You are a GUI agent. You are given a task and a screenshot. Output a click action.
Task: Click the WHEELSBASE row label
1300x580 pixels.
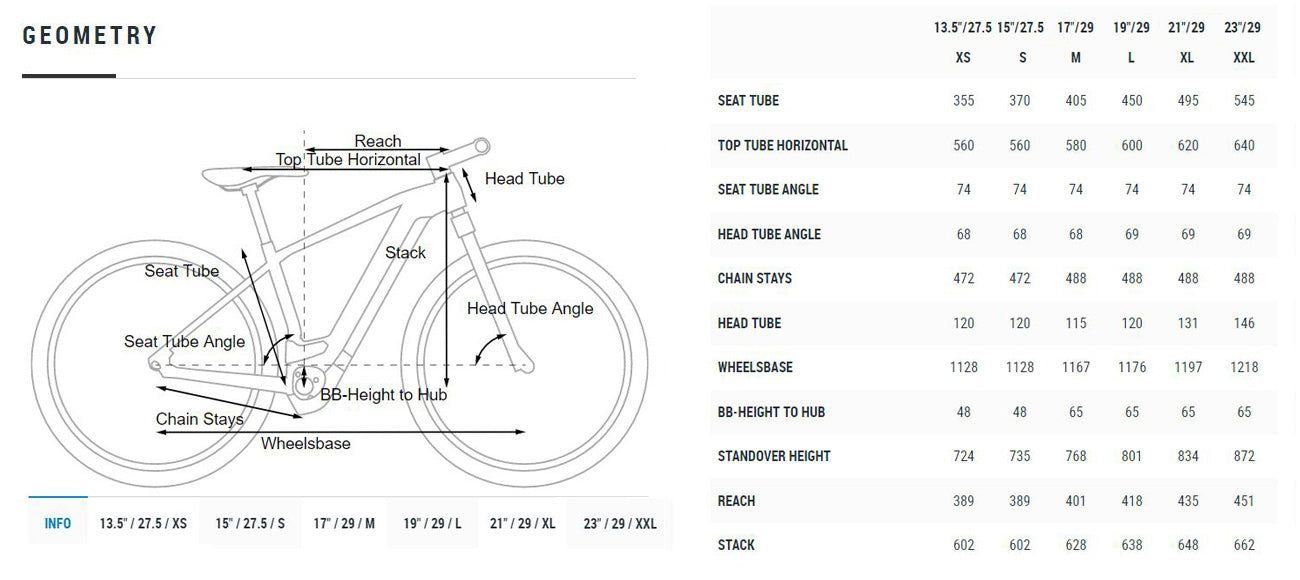point(755,367)
